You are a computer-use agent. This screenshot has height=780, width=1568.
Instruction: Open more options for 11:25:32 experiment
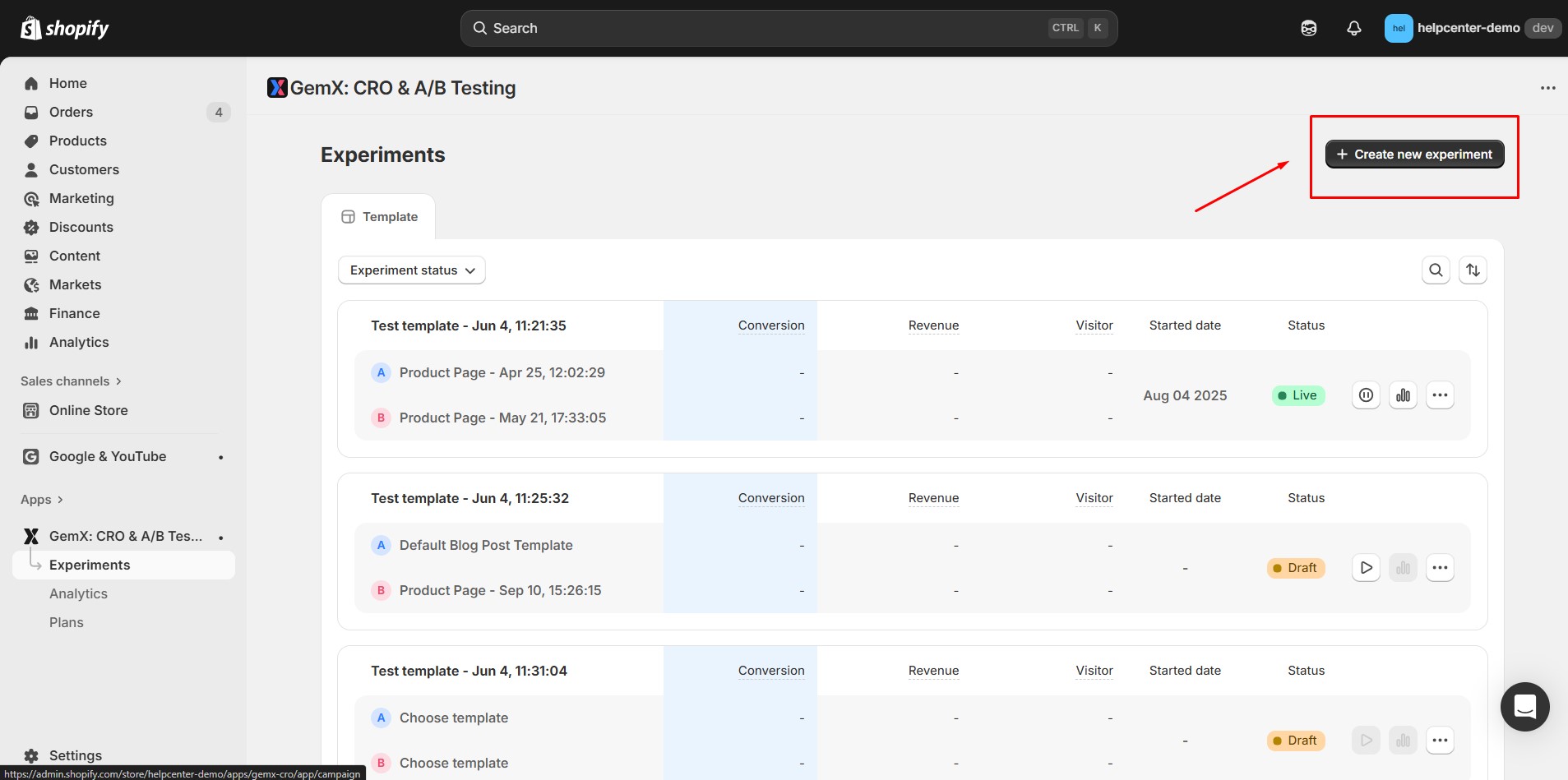tap(1440, 568)
